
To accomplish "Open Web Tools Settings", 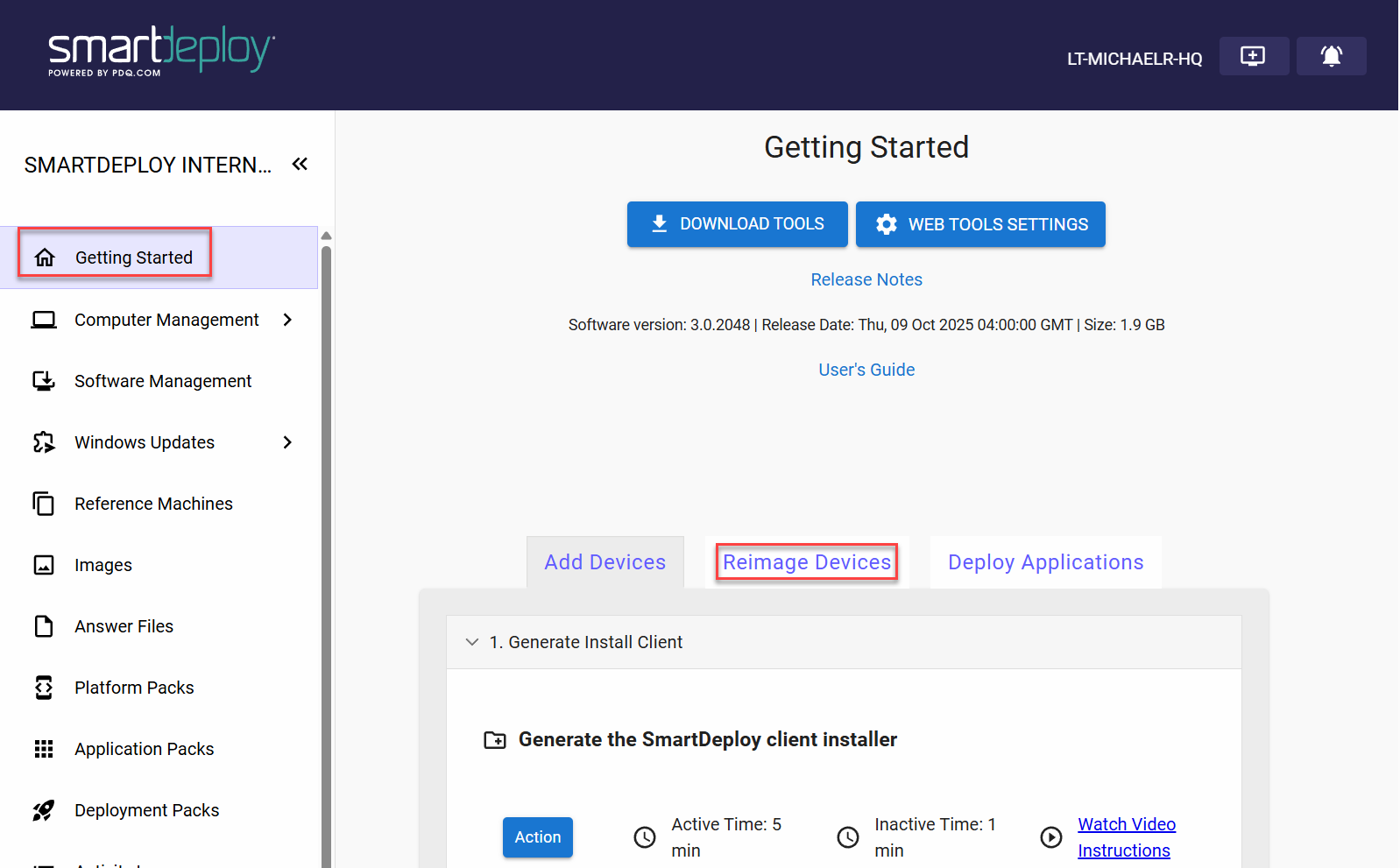I will (x=980, y=224).
